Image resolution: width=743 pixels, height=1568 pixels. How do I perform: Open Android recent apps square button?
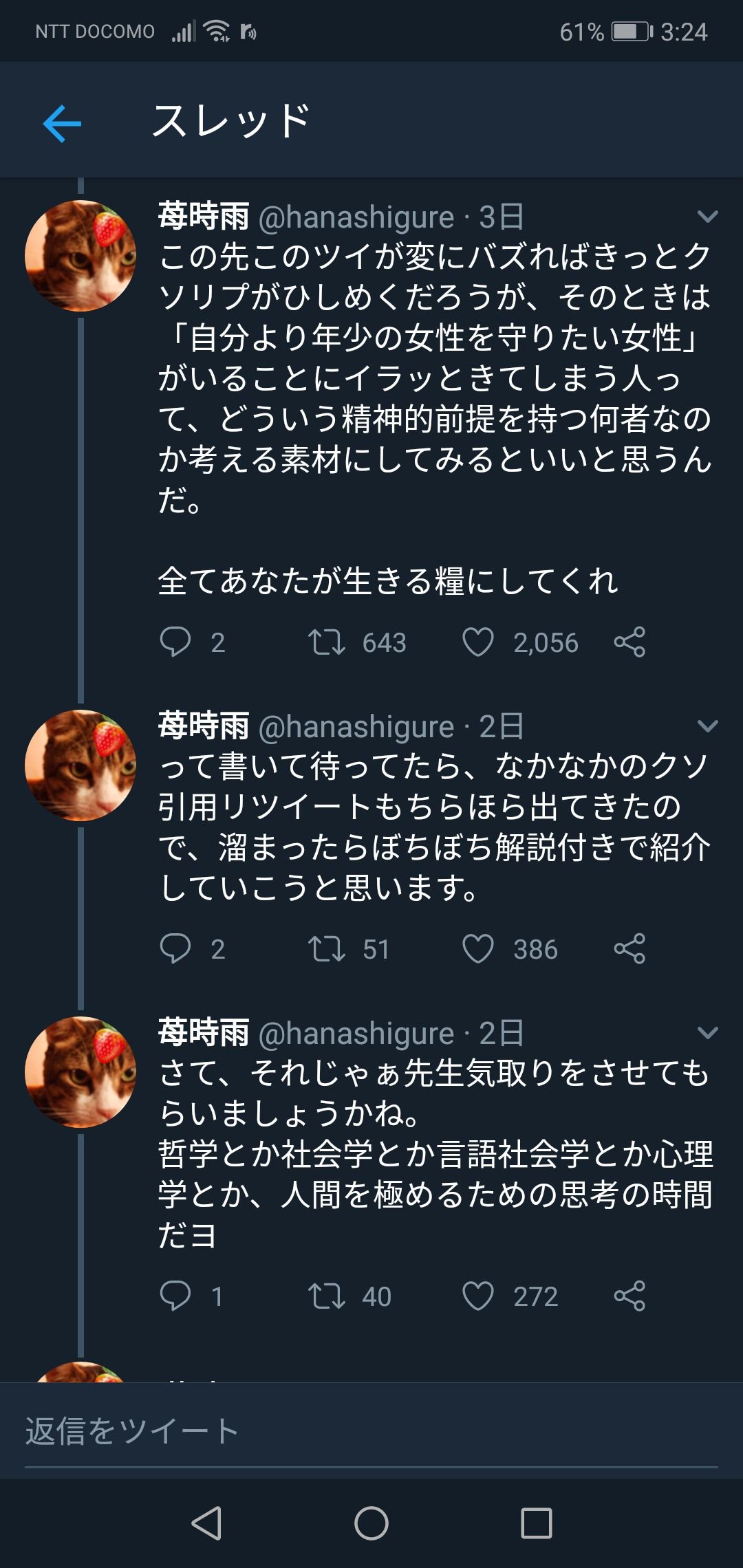[x=537, y=1523]
